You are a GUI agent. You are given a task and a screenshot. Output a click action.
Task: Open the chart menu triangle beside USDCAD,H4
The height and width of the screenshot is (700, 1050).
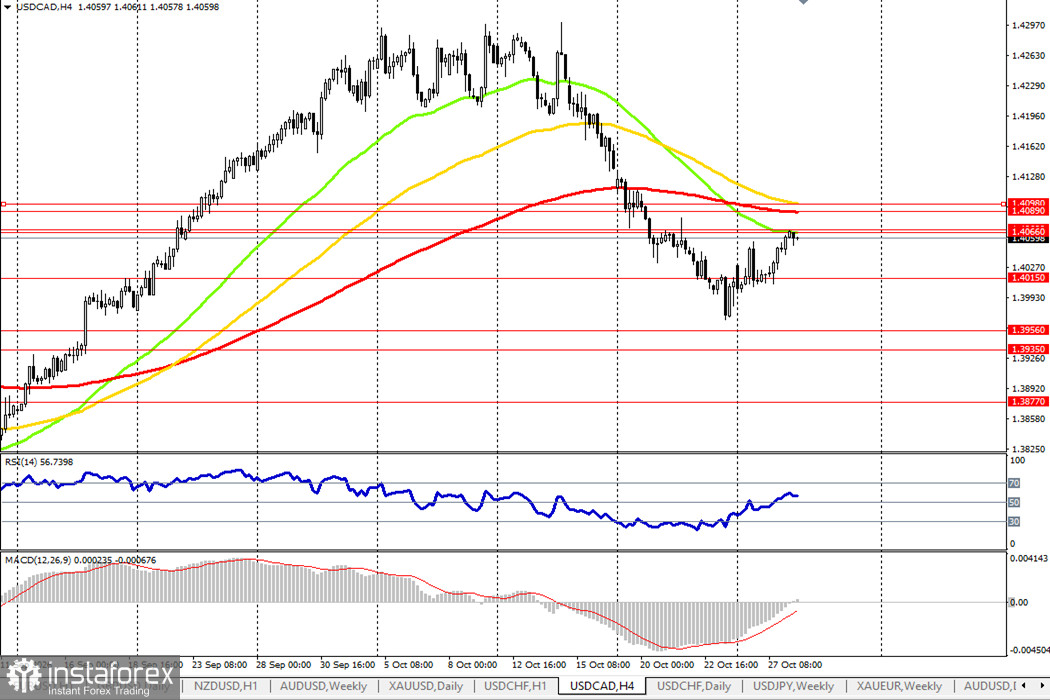pos(7,7)
